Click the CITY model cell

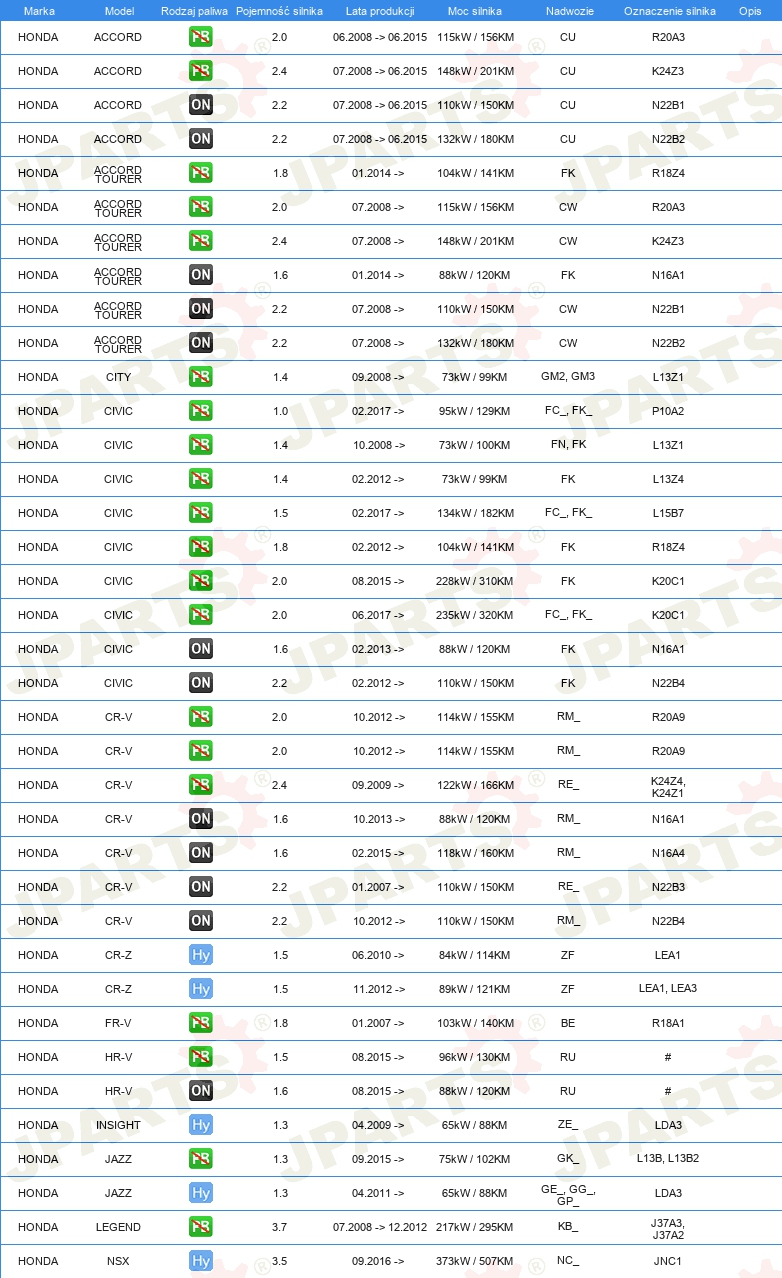coord(118,377)
